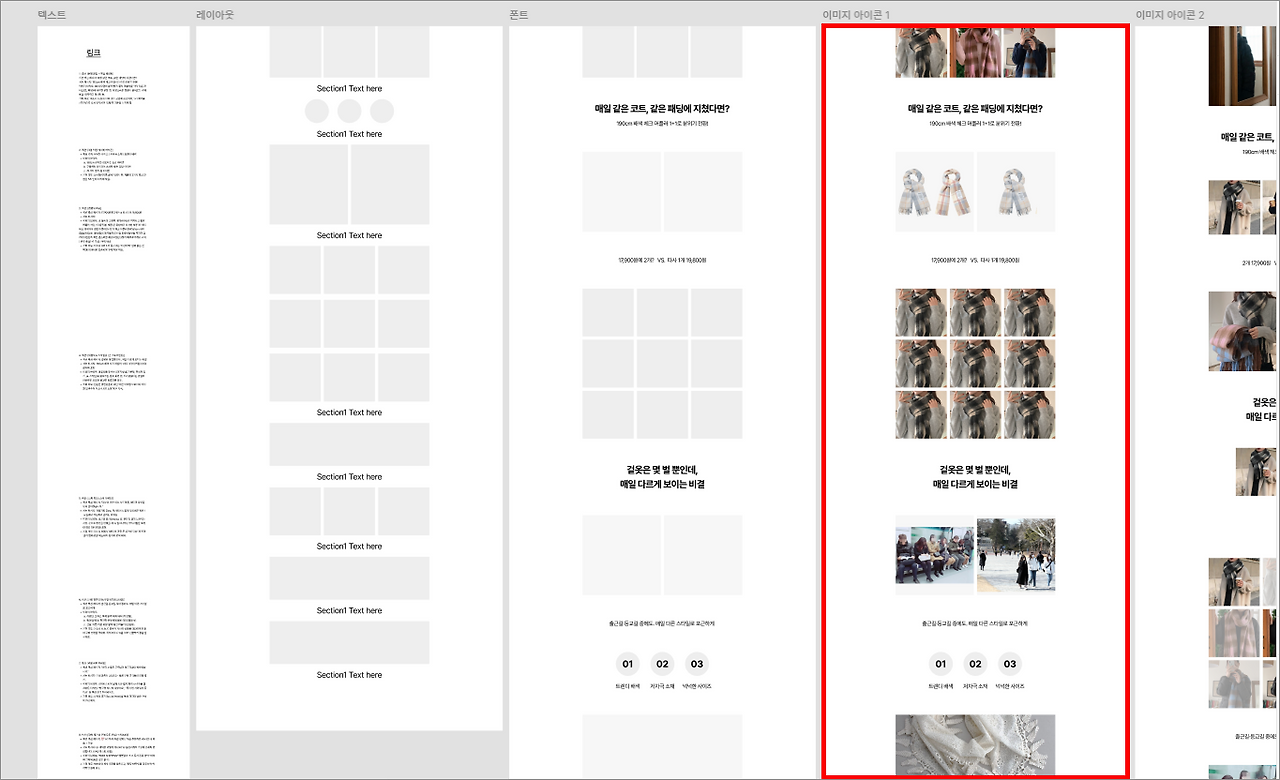Select the 폰트 frame label
This screenshot has height=780, width=1280.
tap(518, 15)
